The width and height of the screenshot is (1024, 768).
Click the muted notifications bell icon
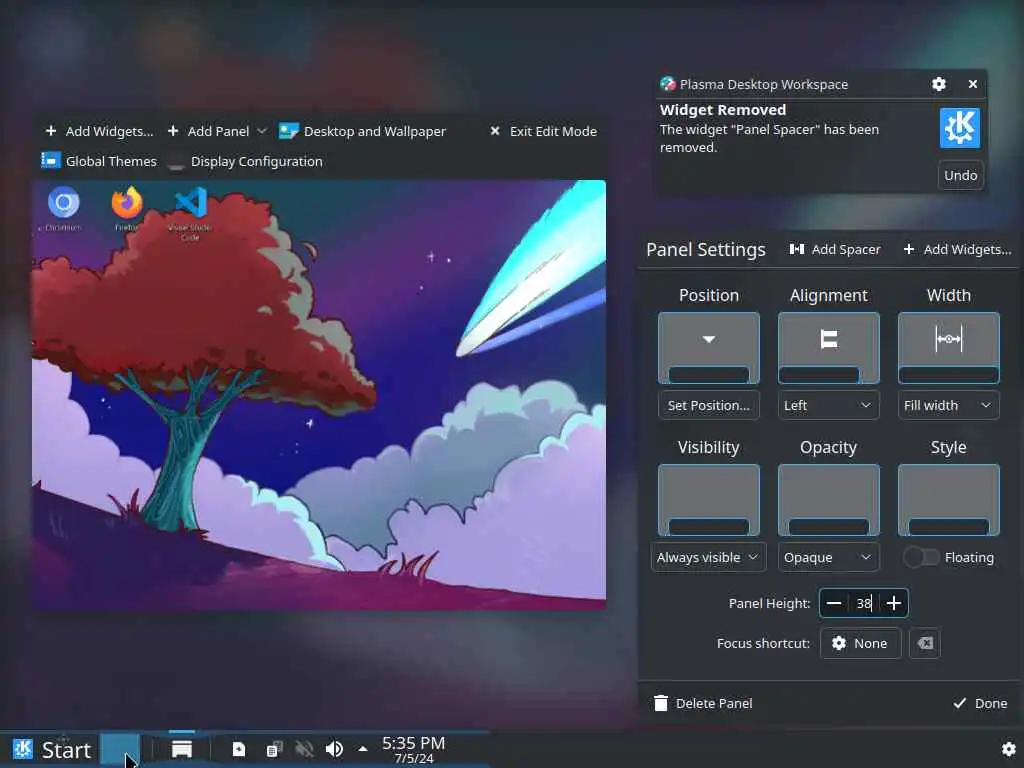[x=304, y=750]
